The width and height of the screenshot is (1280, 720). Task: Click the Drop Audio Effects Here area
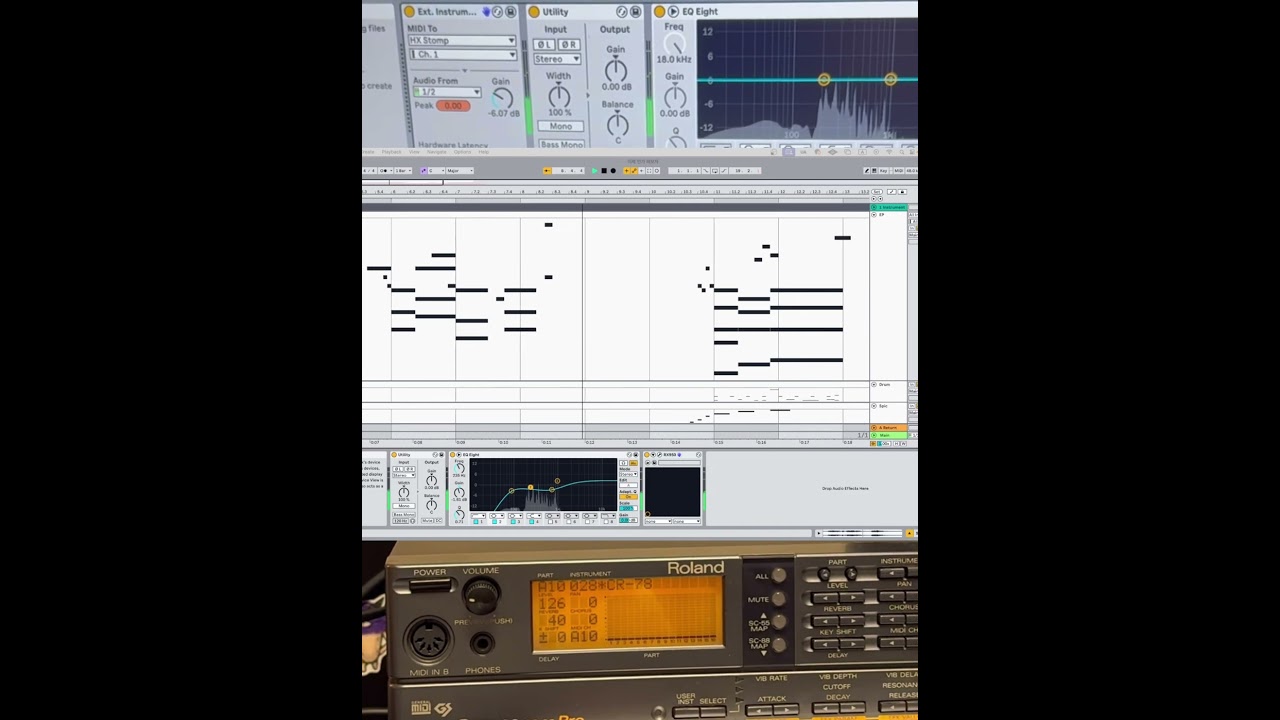845,489
